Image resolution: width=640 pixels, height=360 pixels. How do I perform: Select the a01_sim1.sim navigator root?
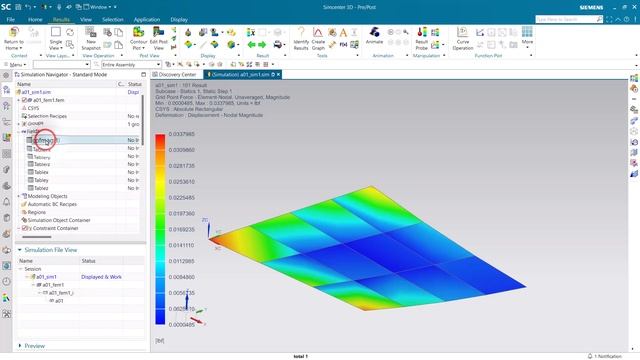point(36,92)
